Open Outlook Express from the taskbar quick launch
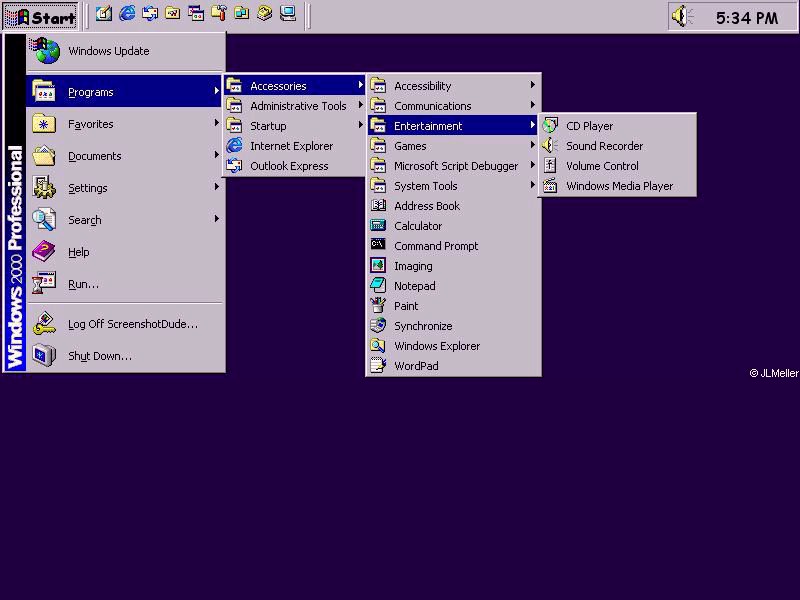Screen dimensions: 800x600 [x=150, y=14]
